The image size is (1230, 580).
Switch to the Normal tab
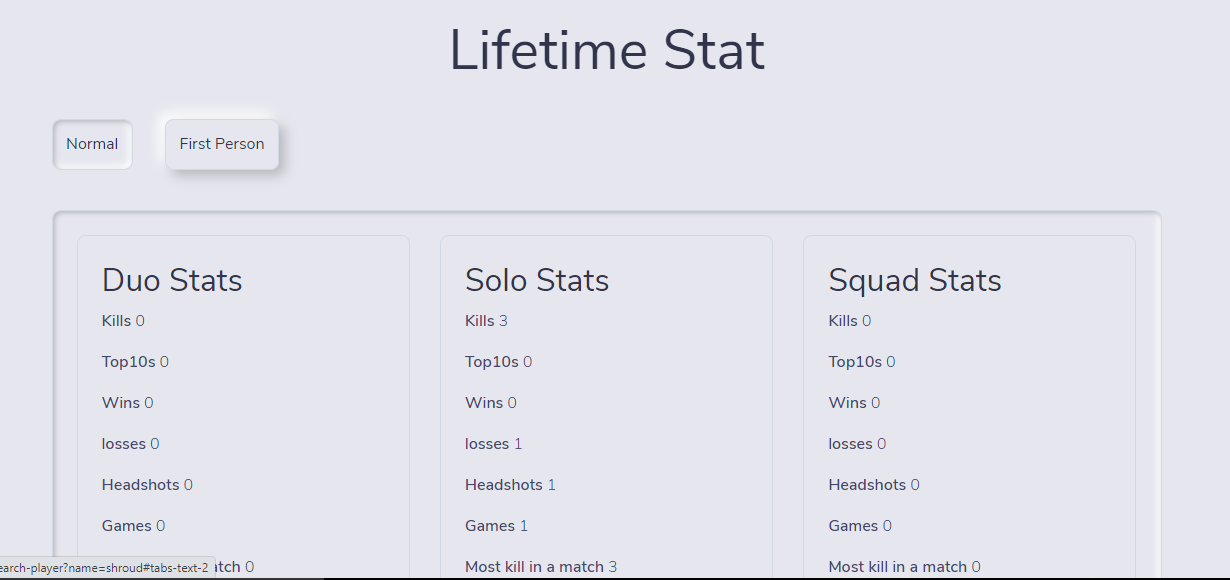(92, 144)
